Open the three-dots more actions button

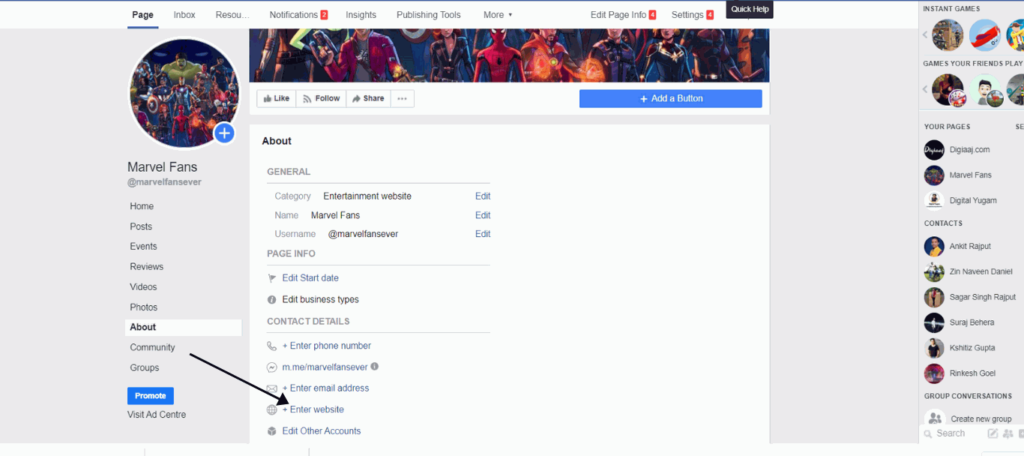(x=402, y=99)
